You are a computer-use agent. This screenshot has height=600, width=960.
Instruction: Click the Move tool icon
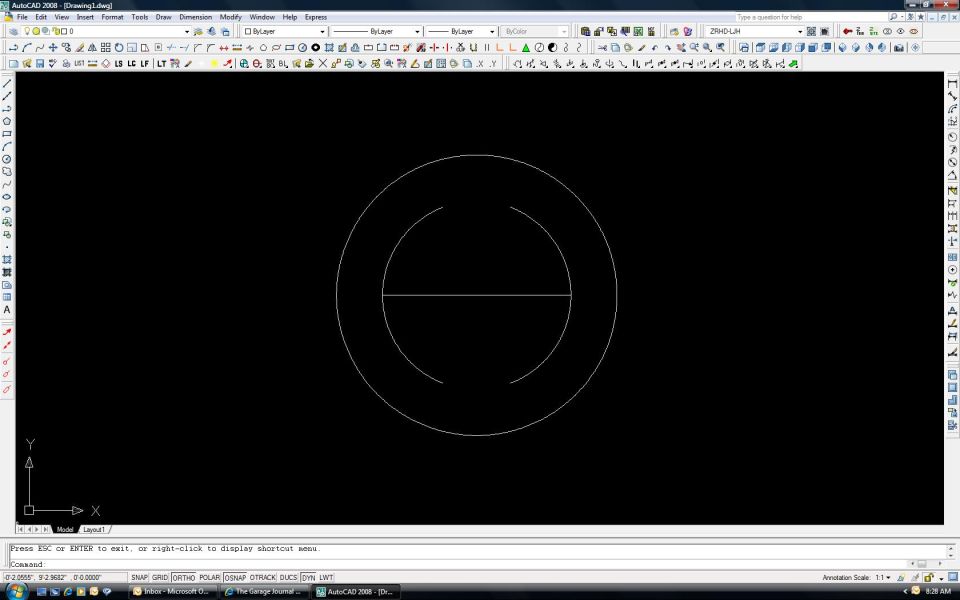click(53, 47)
